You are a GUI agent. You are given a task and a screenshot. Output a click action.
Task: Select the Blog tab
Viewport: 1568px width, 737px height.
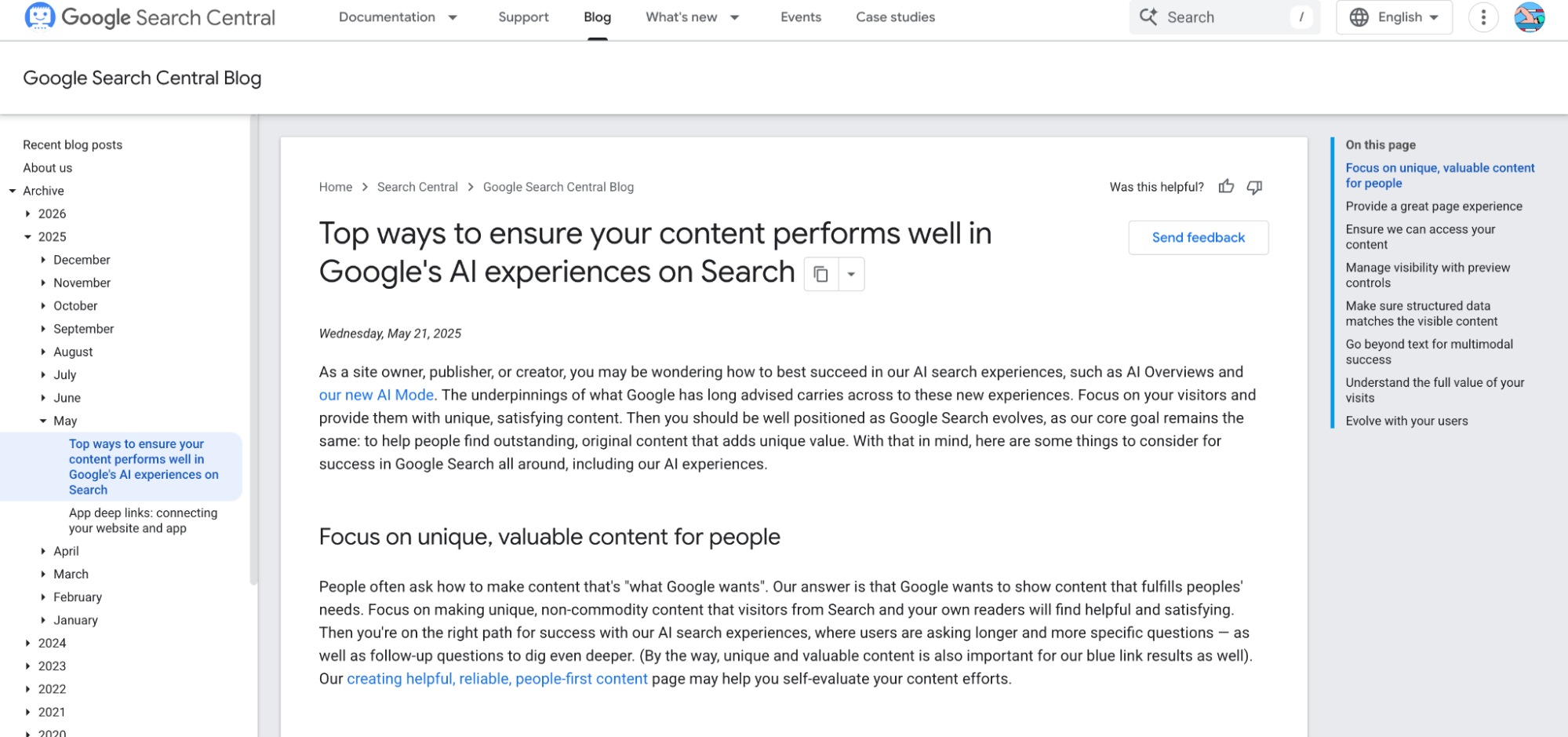[x=597, y=17]
